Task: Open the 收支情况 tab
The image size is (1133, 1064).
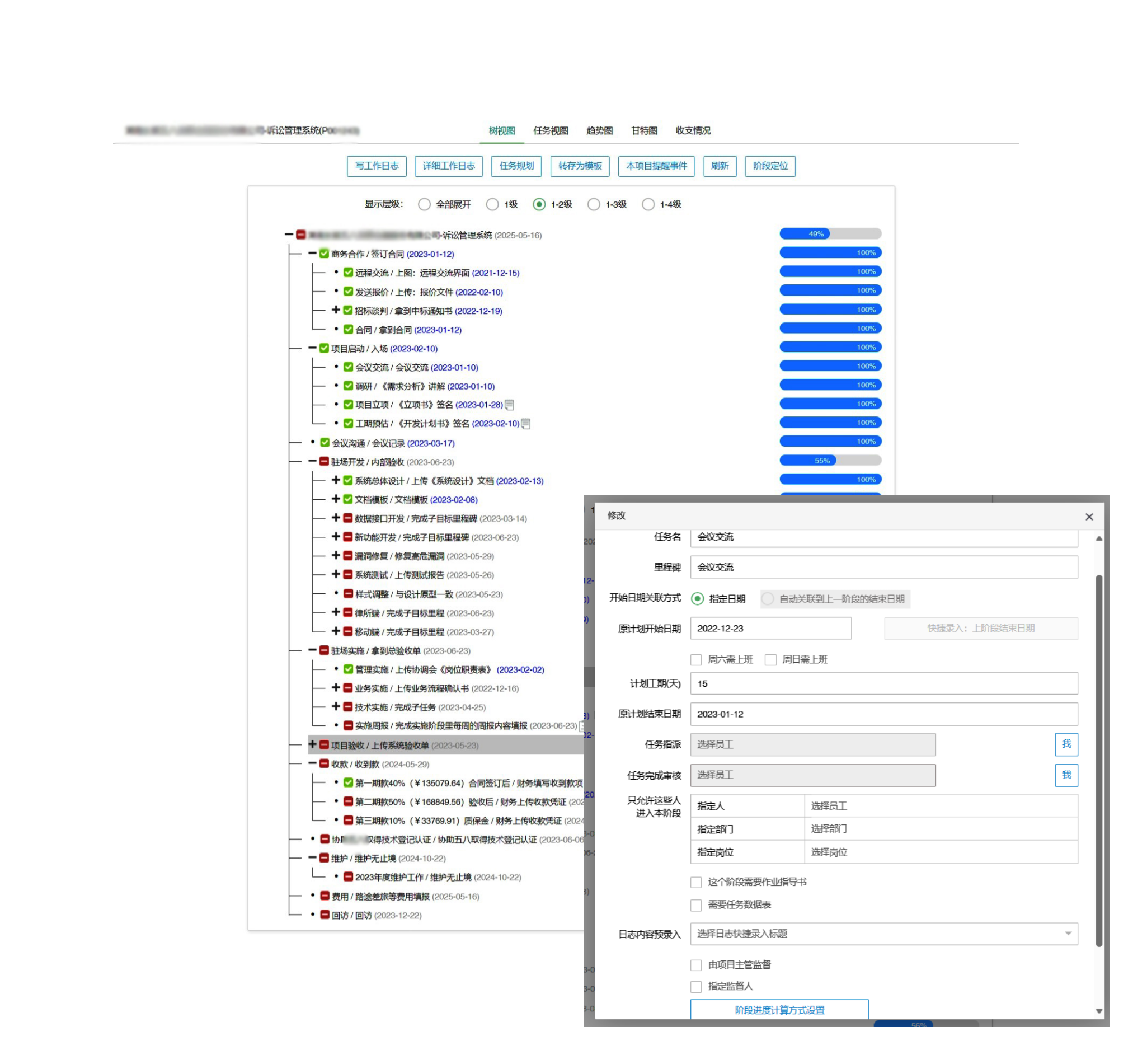Action: click(693, 130)
